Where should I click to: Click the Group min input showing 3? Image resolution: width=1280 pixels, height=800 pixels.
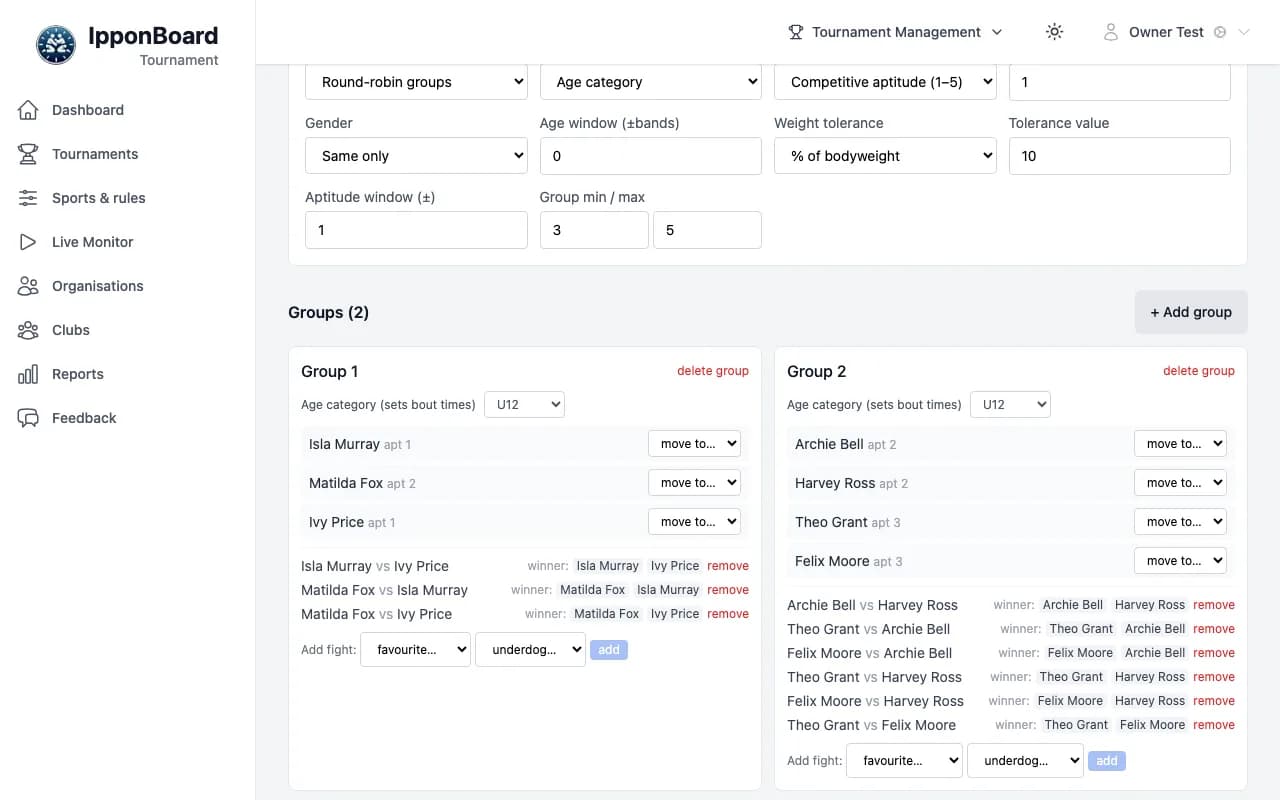tap(594, 230)
